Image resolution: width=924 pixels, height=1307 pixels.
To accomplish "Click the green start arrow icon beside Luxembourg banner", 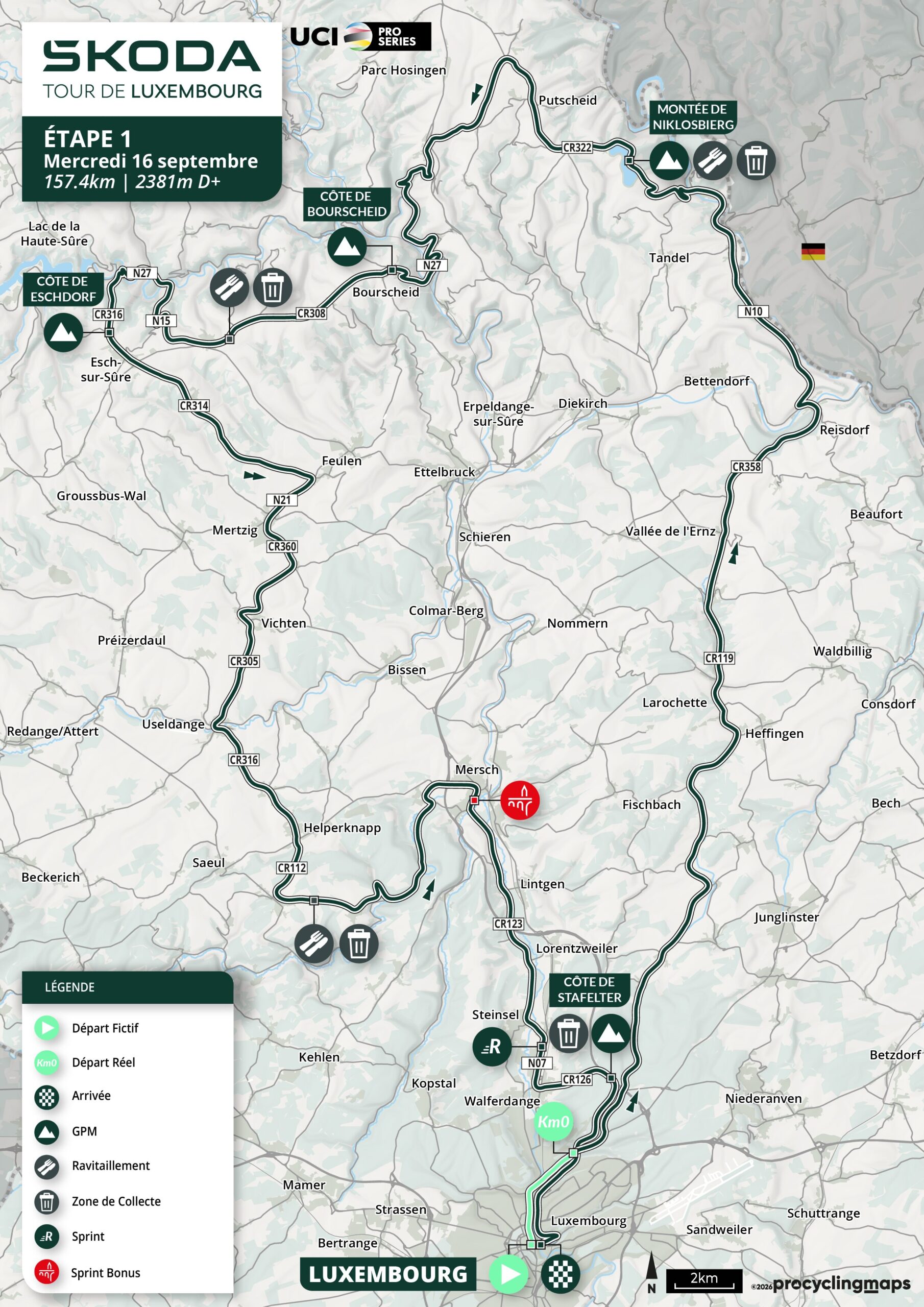I will click(x=508, y=1274).
